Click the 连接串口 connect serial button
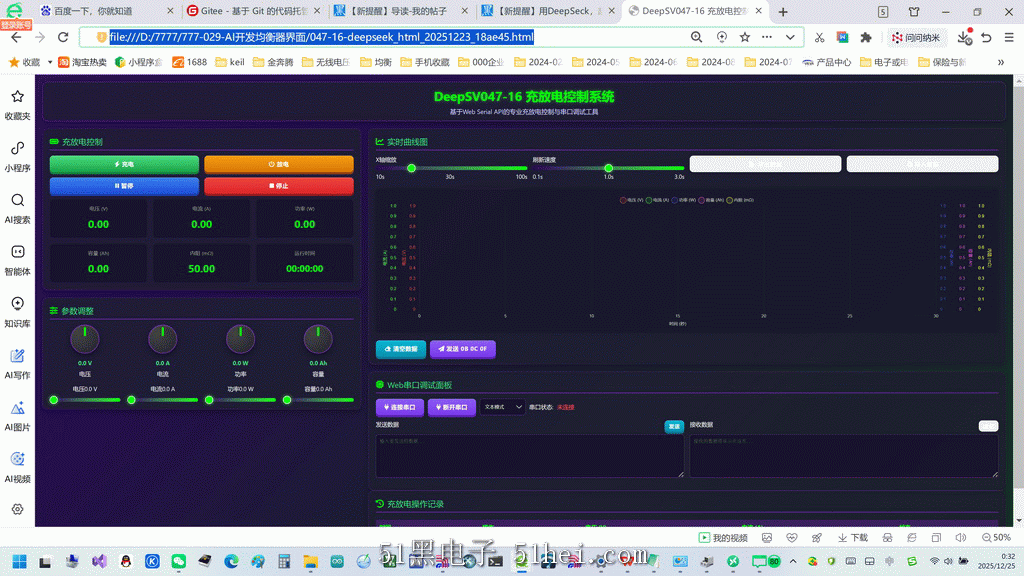 400,408
